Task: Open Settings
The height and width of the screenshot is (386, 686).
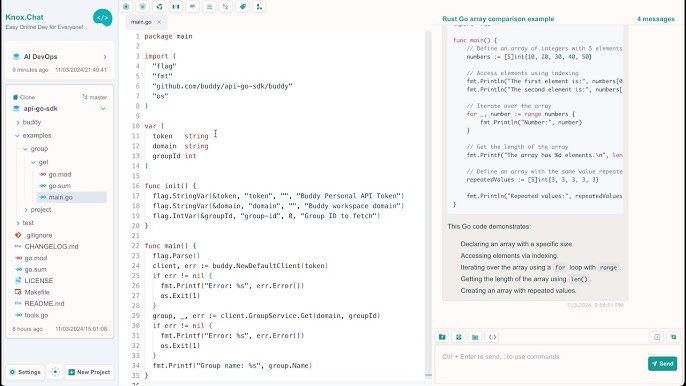Action: click(25, 372)
